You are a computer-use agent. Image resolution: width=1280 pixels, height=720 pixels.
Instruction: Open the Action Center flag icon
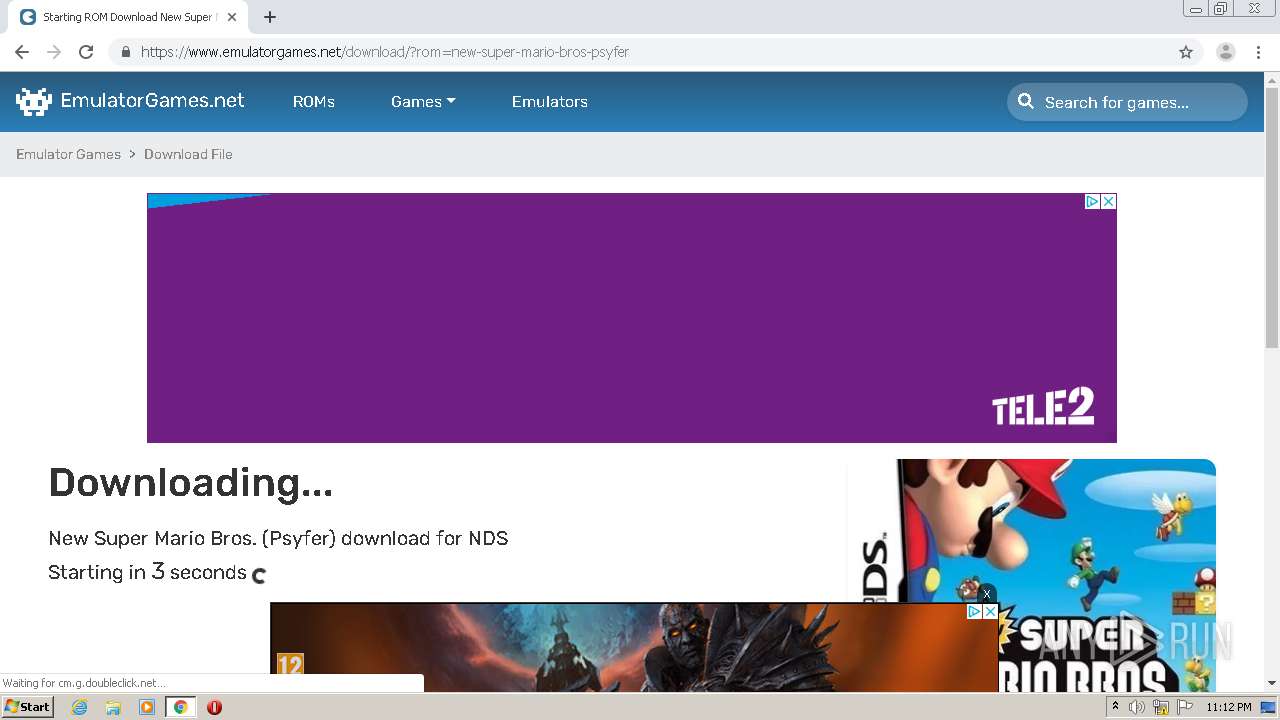click(1185, 707)
